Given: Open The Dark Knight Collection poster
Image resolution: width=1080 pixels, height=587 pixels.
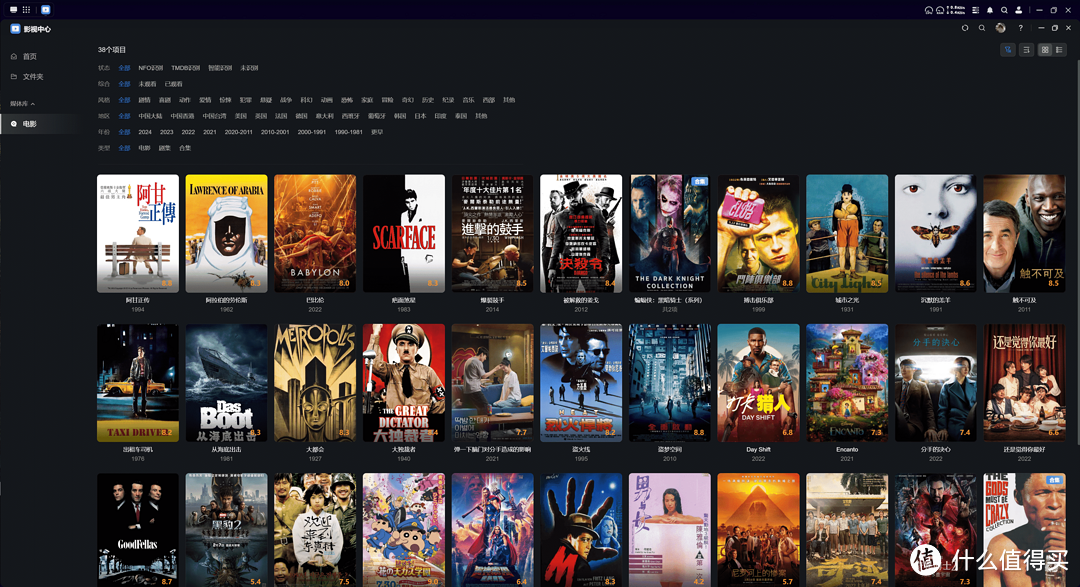Looking at the screenshot, I should pos(669,234).
